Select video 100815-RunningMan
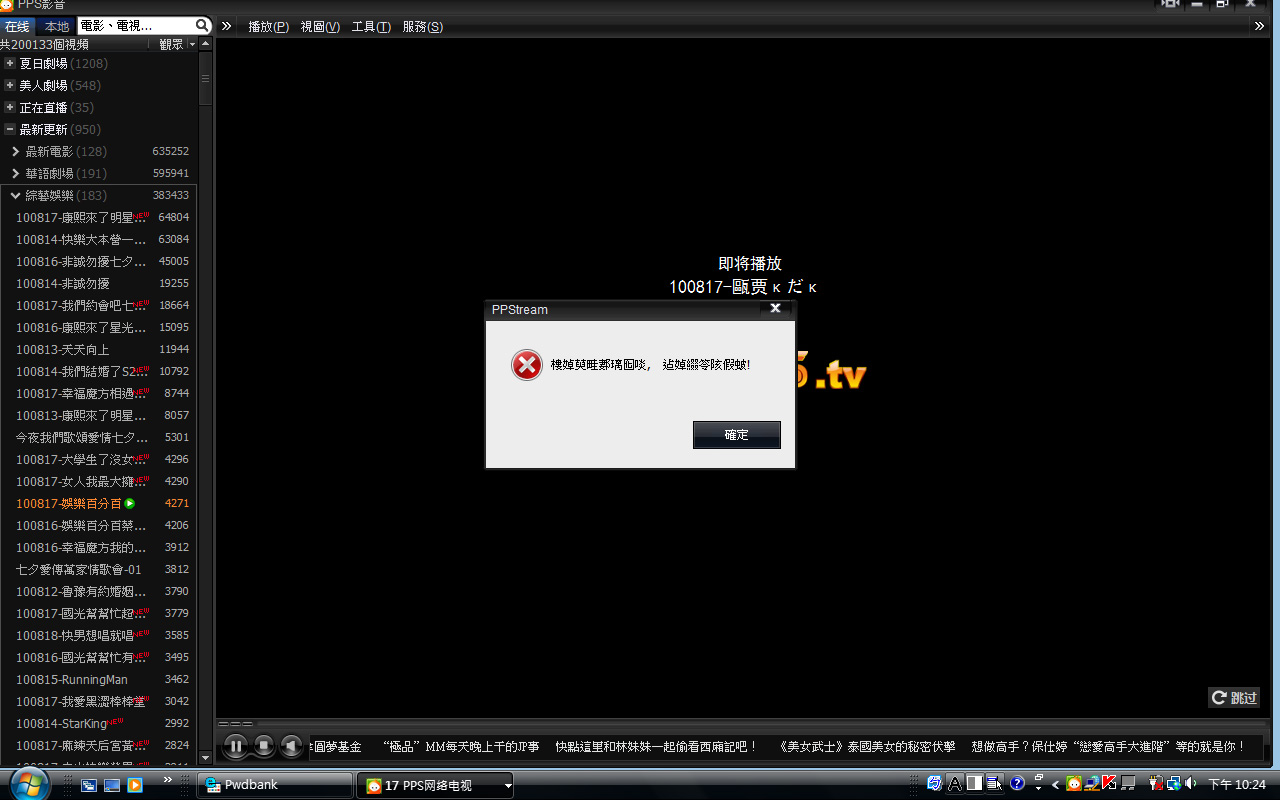The image size is (1280, 800). tap(99, 679)
